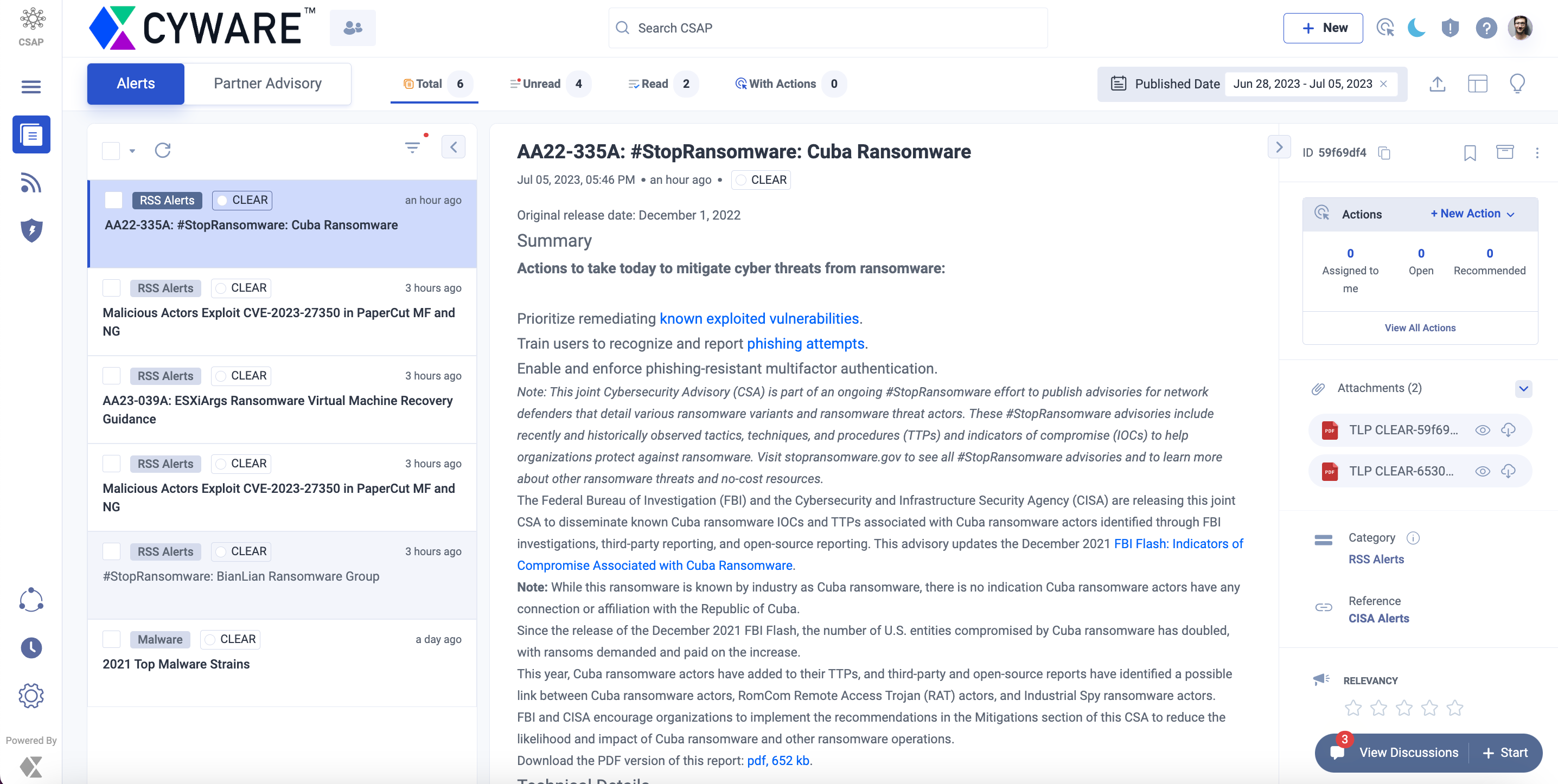Click the export upload icon
This screenshot has width=1558, height=784.
pyautogui.click(x=1437, y=84)
